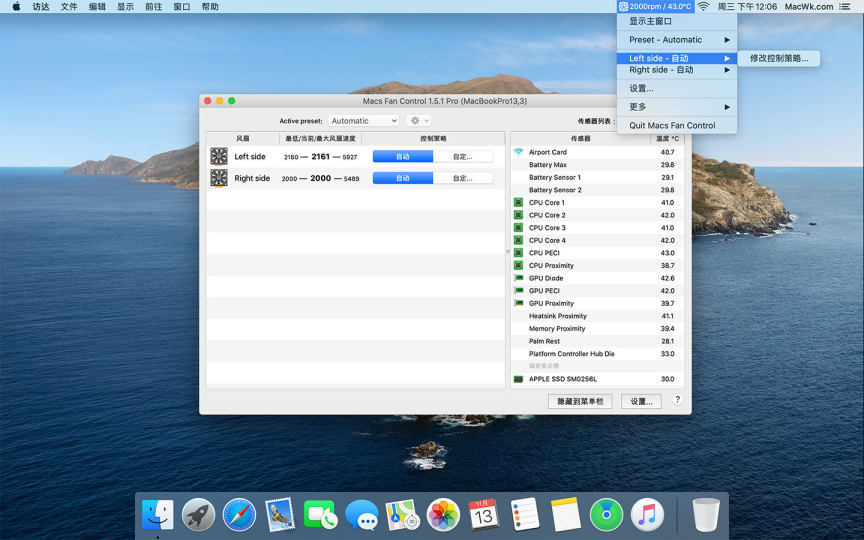Open the Notification Center icon
The width and height of the screenshot is (864, 540).
(x=845, y=7)
